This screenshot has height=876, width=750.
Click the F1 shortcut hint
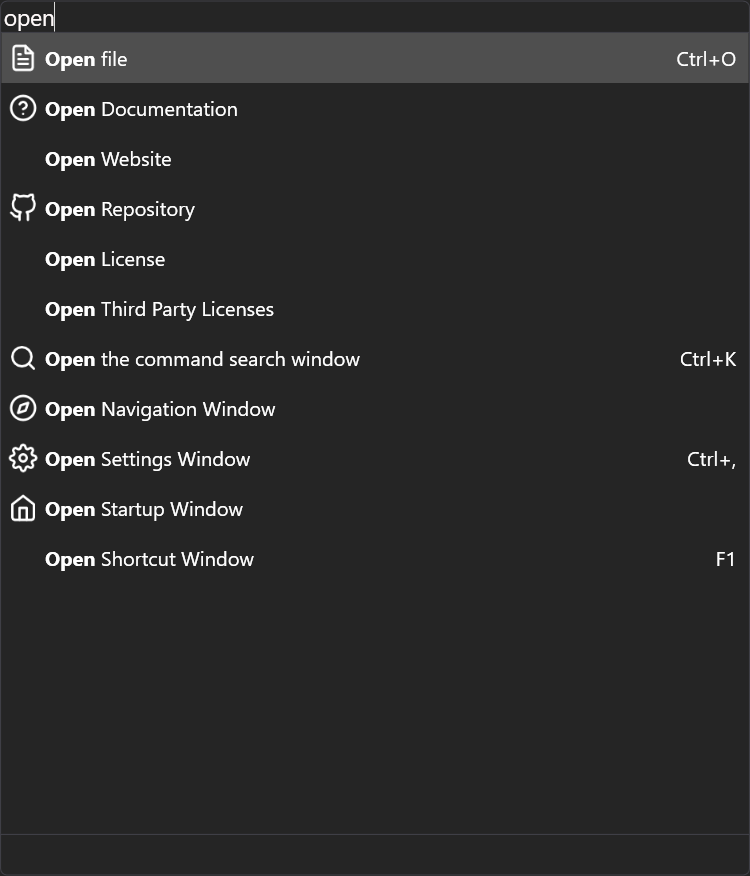point(725,559)
